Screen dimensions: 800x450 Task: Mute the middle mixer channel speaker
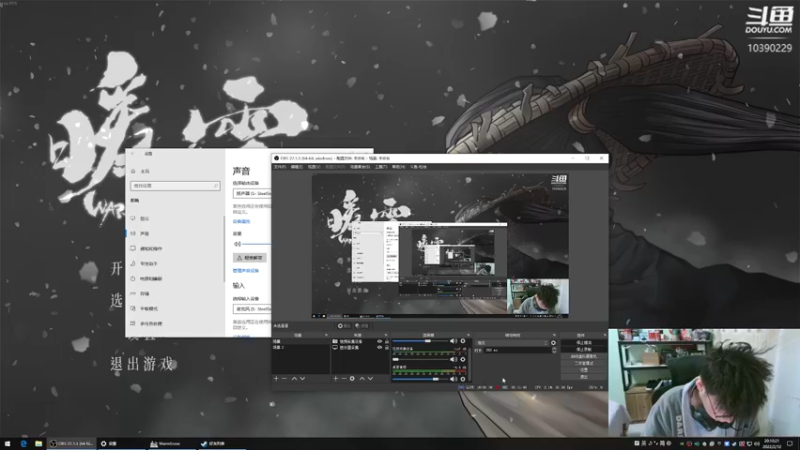tap(453, 359)
